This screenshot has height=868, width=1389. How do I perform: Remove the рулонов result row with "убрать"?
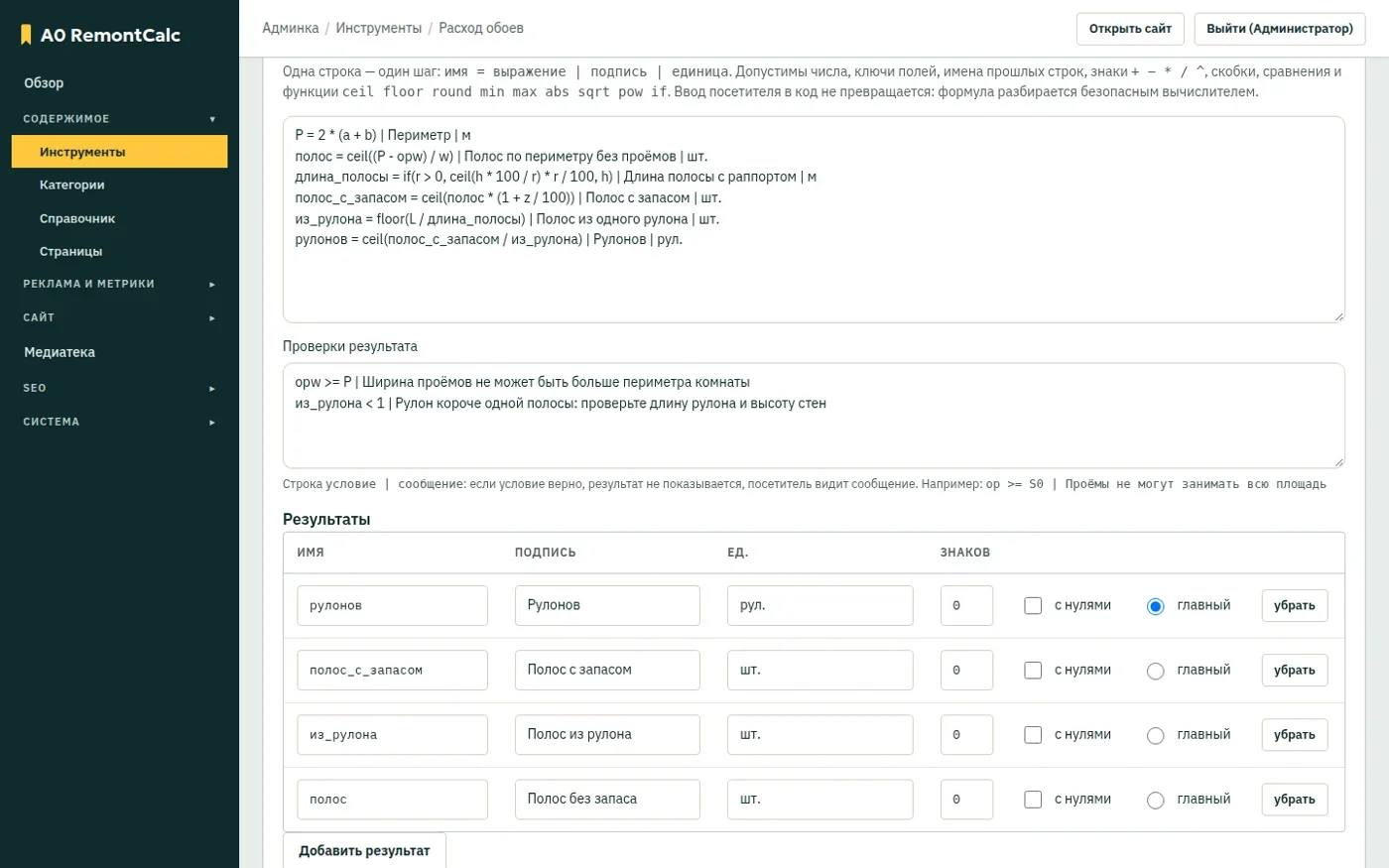pyautogui.click(x=1295, y=605)
